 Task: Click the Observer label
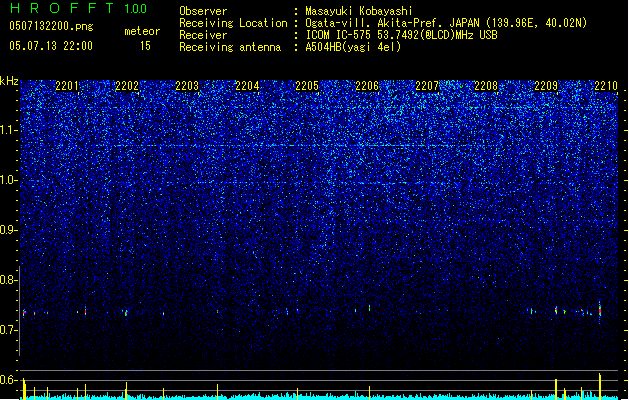[203, 11]
